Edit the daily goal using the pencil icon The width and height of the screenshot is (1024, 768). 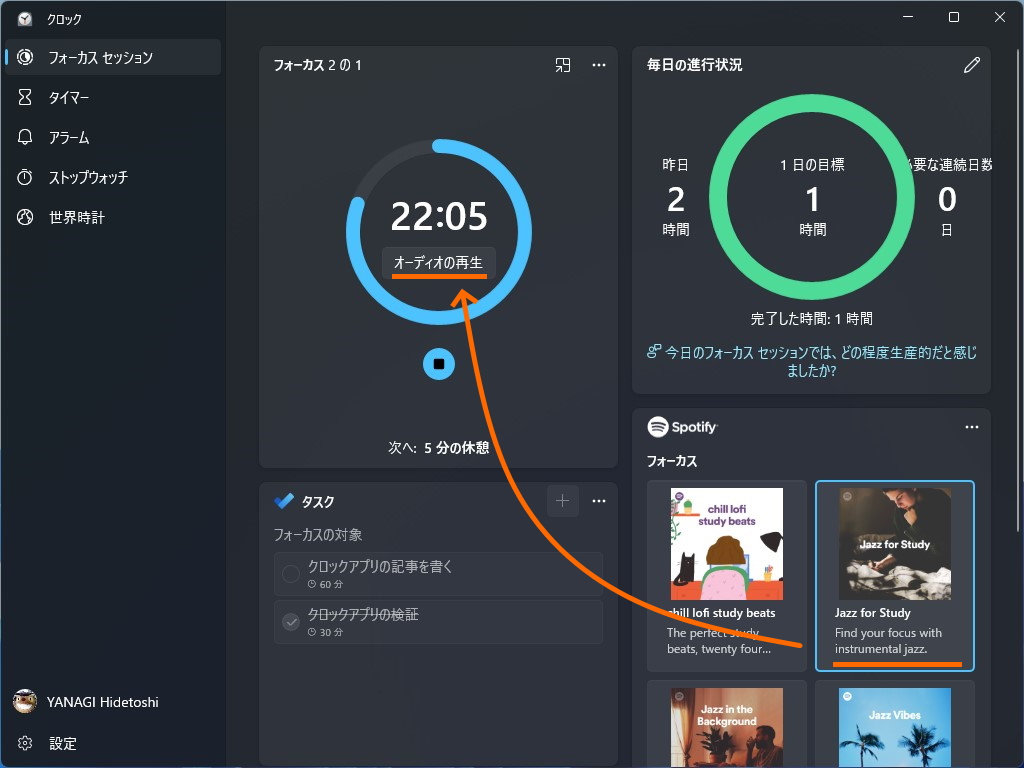coord(971,64)
